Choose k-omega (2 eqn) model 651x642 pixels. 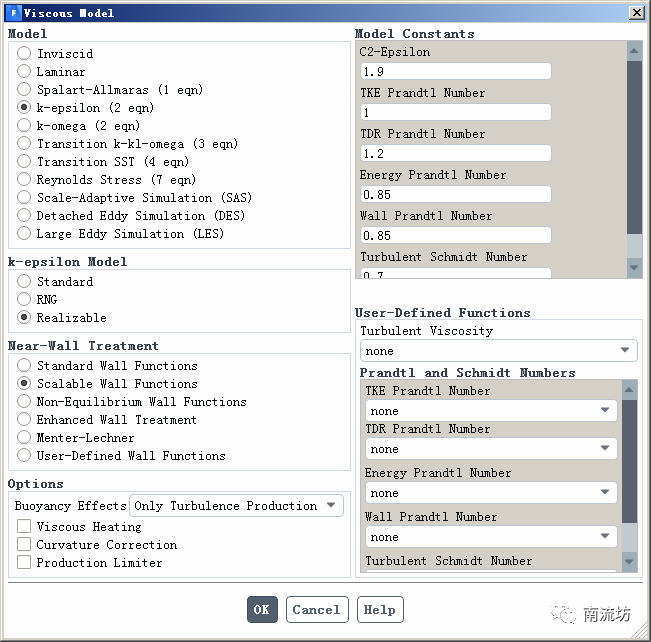[24, 125]
